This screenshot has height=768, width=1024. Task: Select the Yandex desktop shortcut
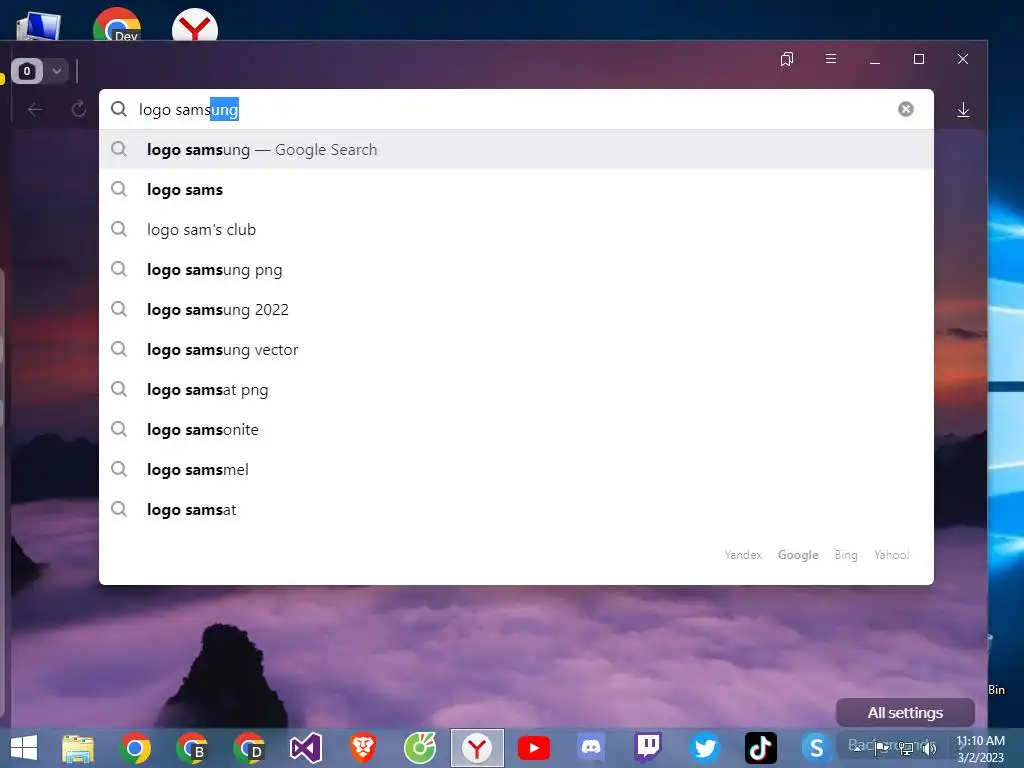(195, 25)
